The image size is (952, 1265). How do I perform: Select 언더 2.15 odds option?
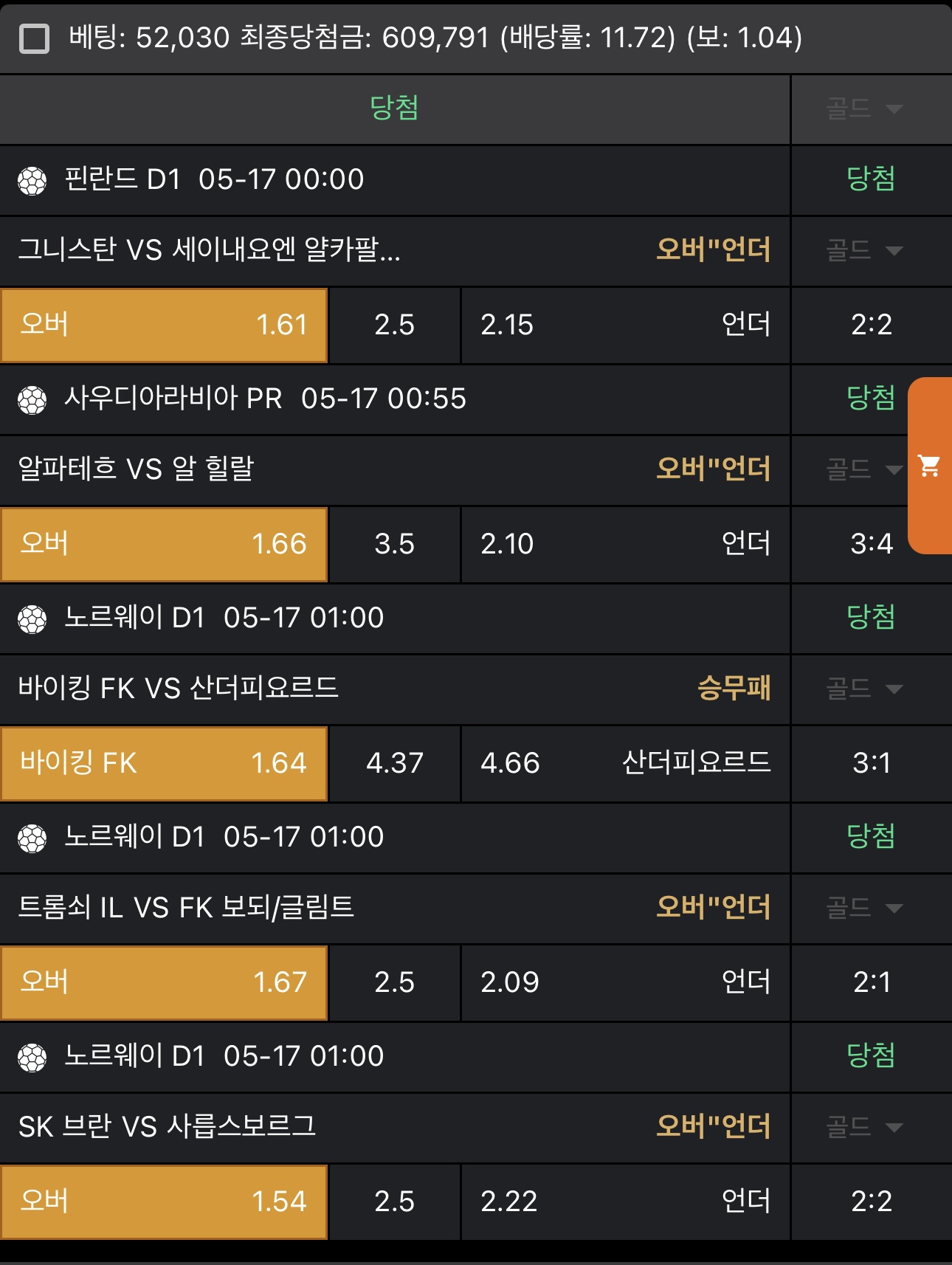tap(626, 325)
